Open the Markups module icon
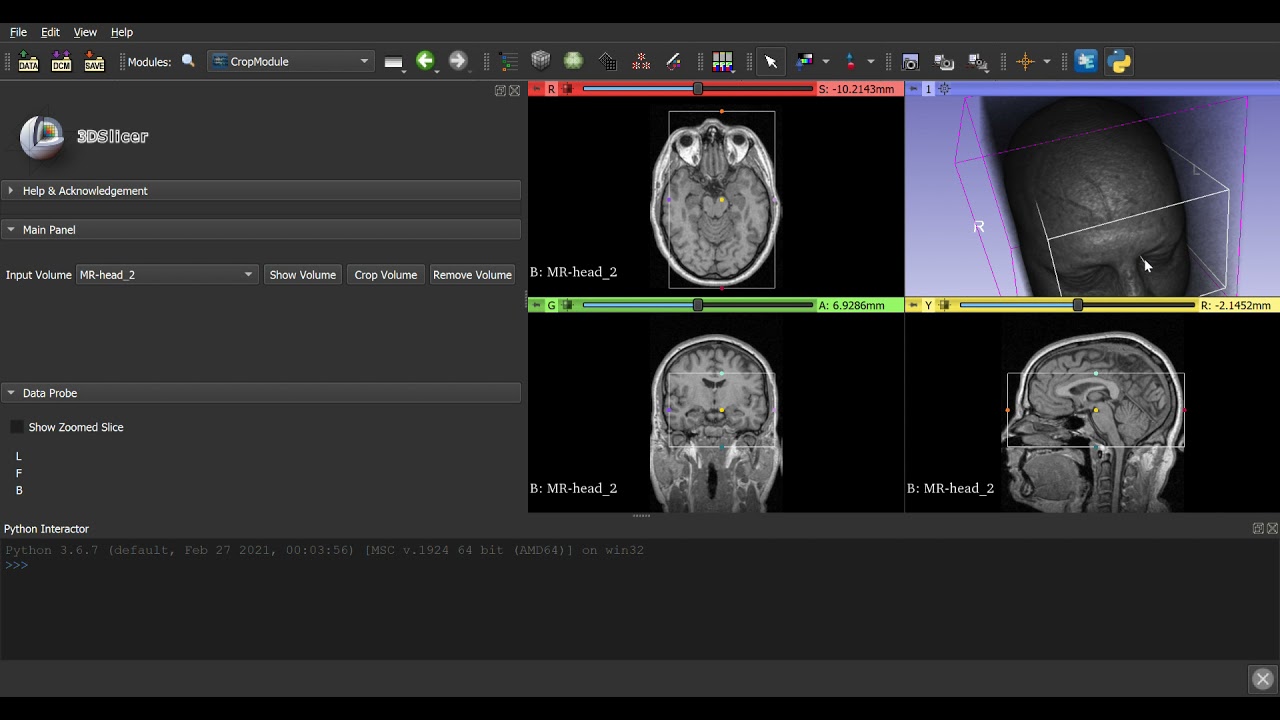The image size is (1280, 720). coord(641,61)
